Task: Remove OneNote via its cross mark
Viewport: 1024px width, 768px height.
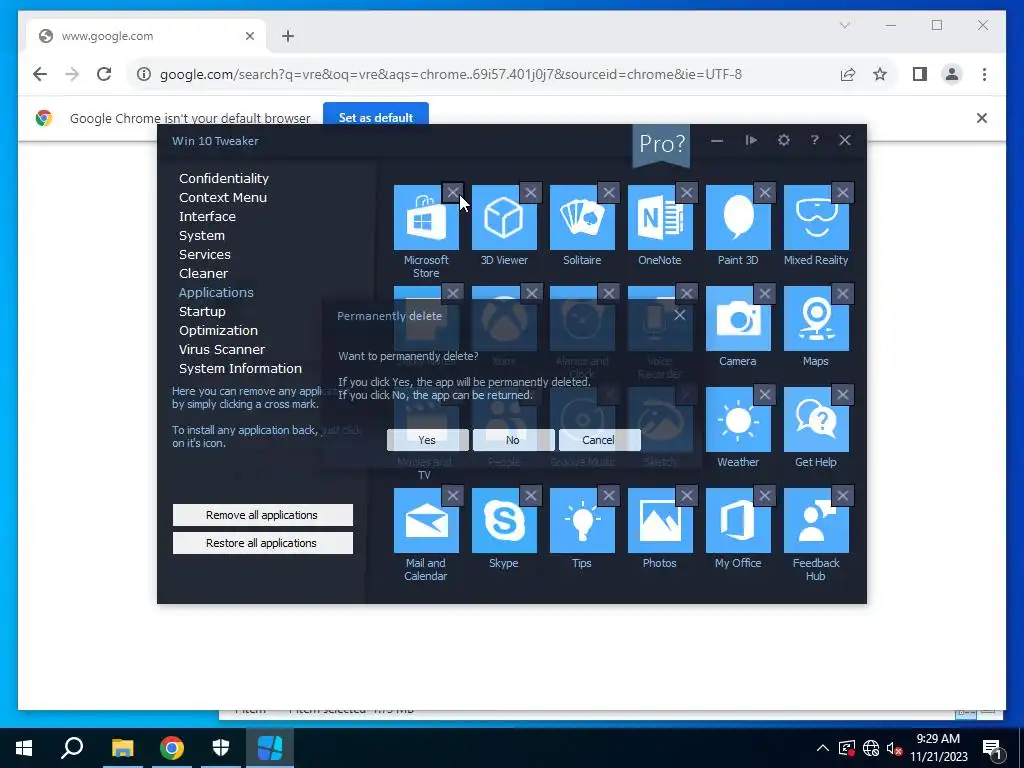Action: click(686, 193)
